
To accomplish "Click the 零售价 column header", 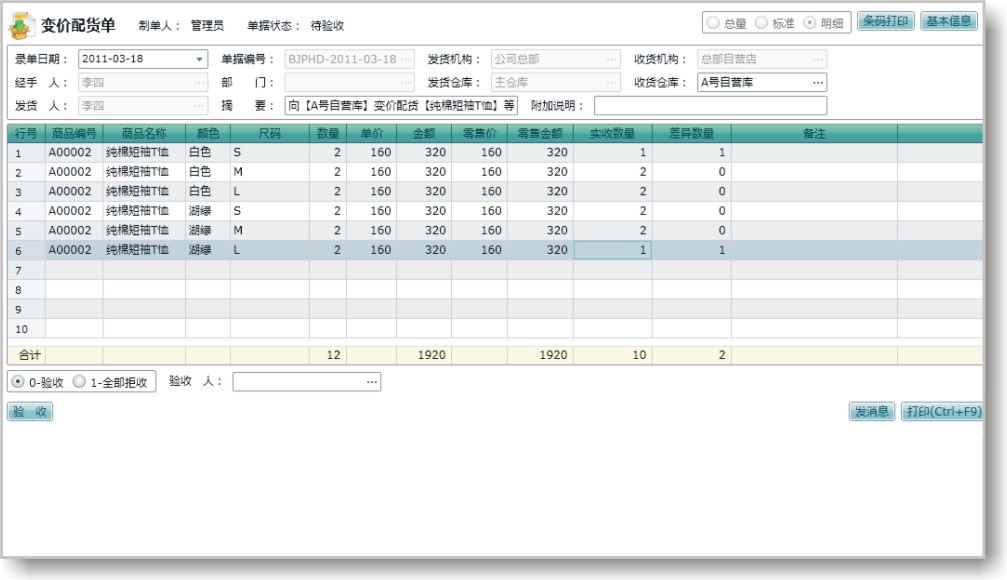I will point(479,134).
